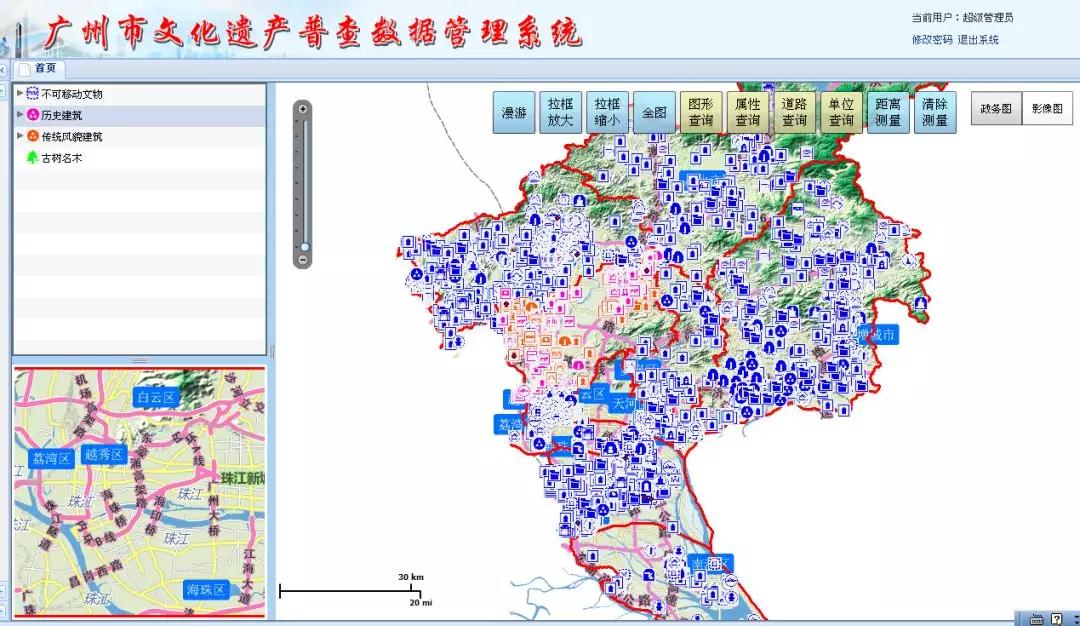Click the orange 传统风貌建筑 icon
The image size is (1080, 626).
click(32, 136)
